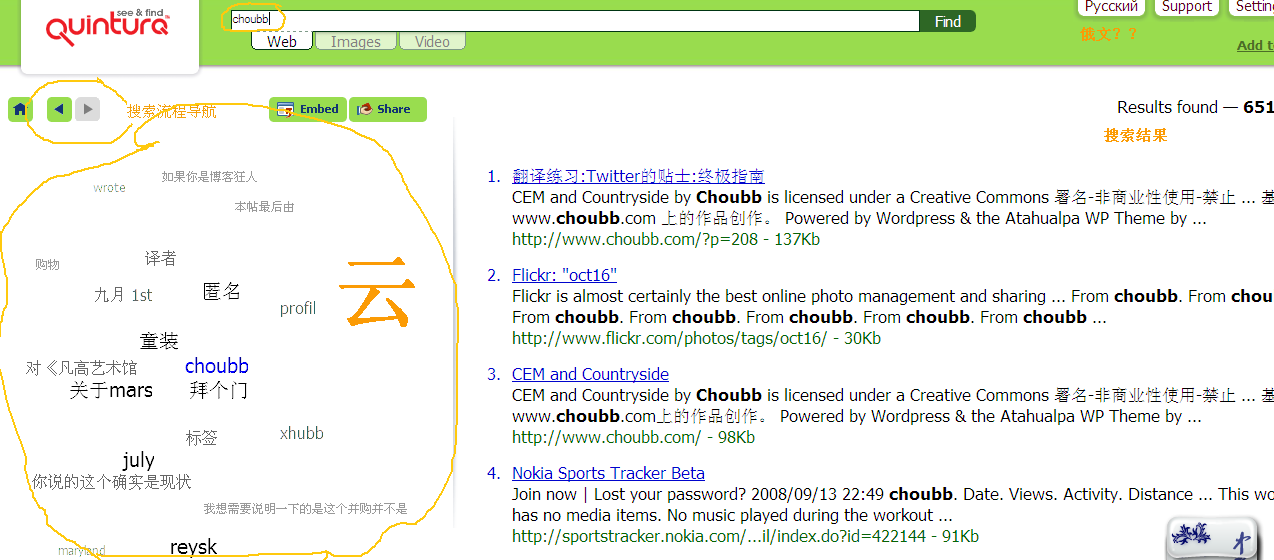
Task: Open Nokia Sports Tracker Beta result
Action: pos(608,473)
